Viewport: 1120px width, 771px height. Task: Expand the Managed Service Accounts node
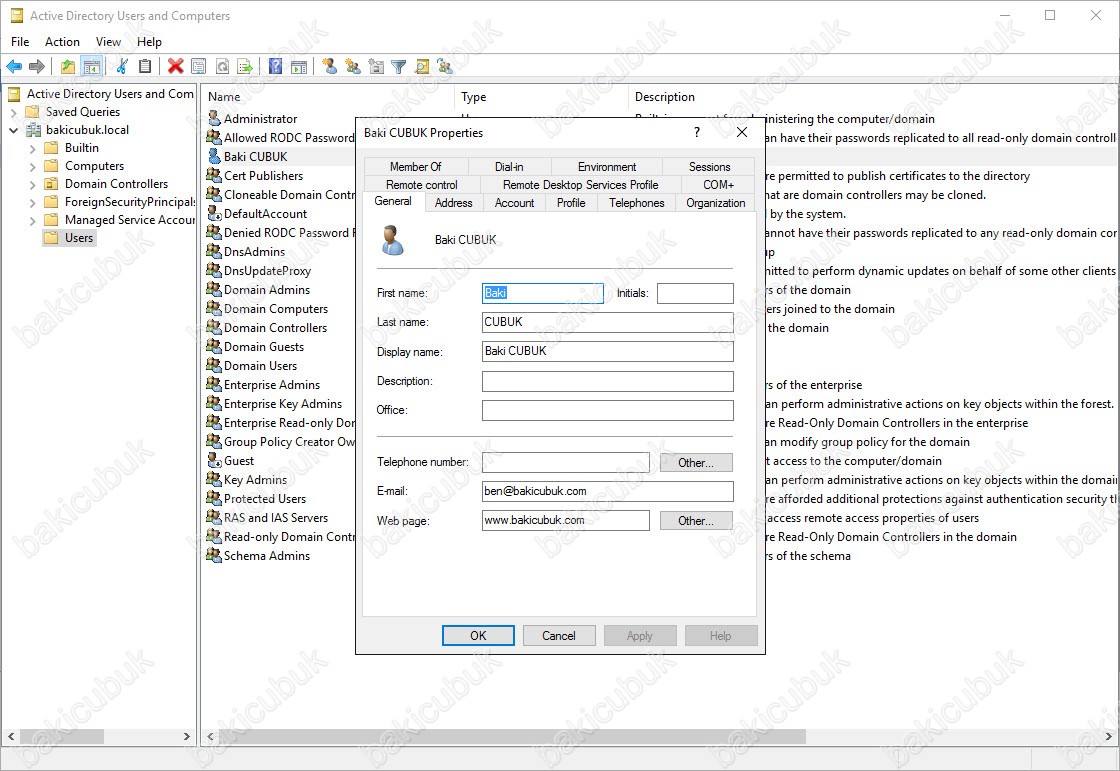32,221
